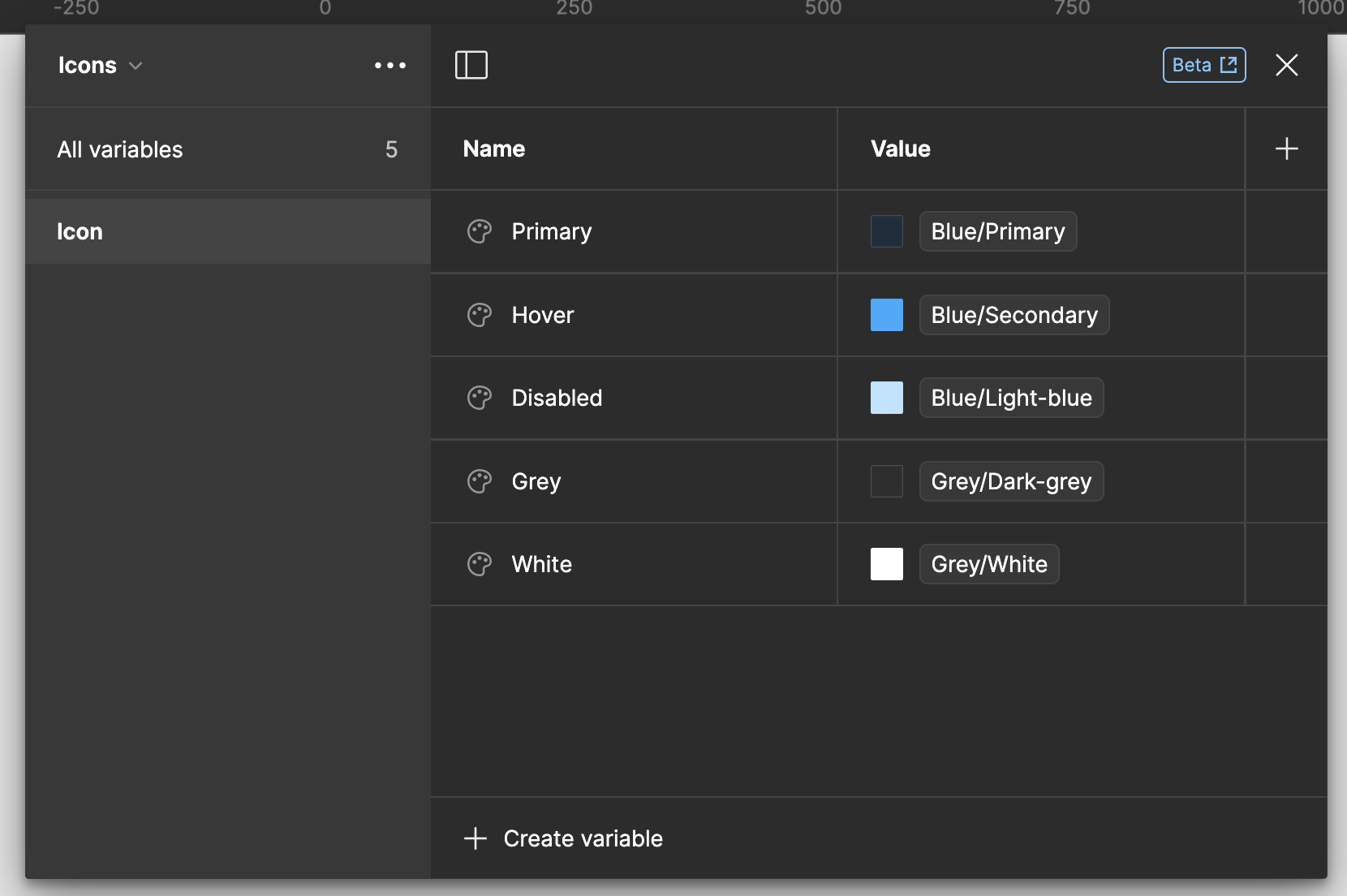Close the variables panel

(1287, 65)
